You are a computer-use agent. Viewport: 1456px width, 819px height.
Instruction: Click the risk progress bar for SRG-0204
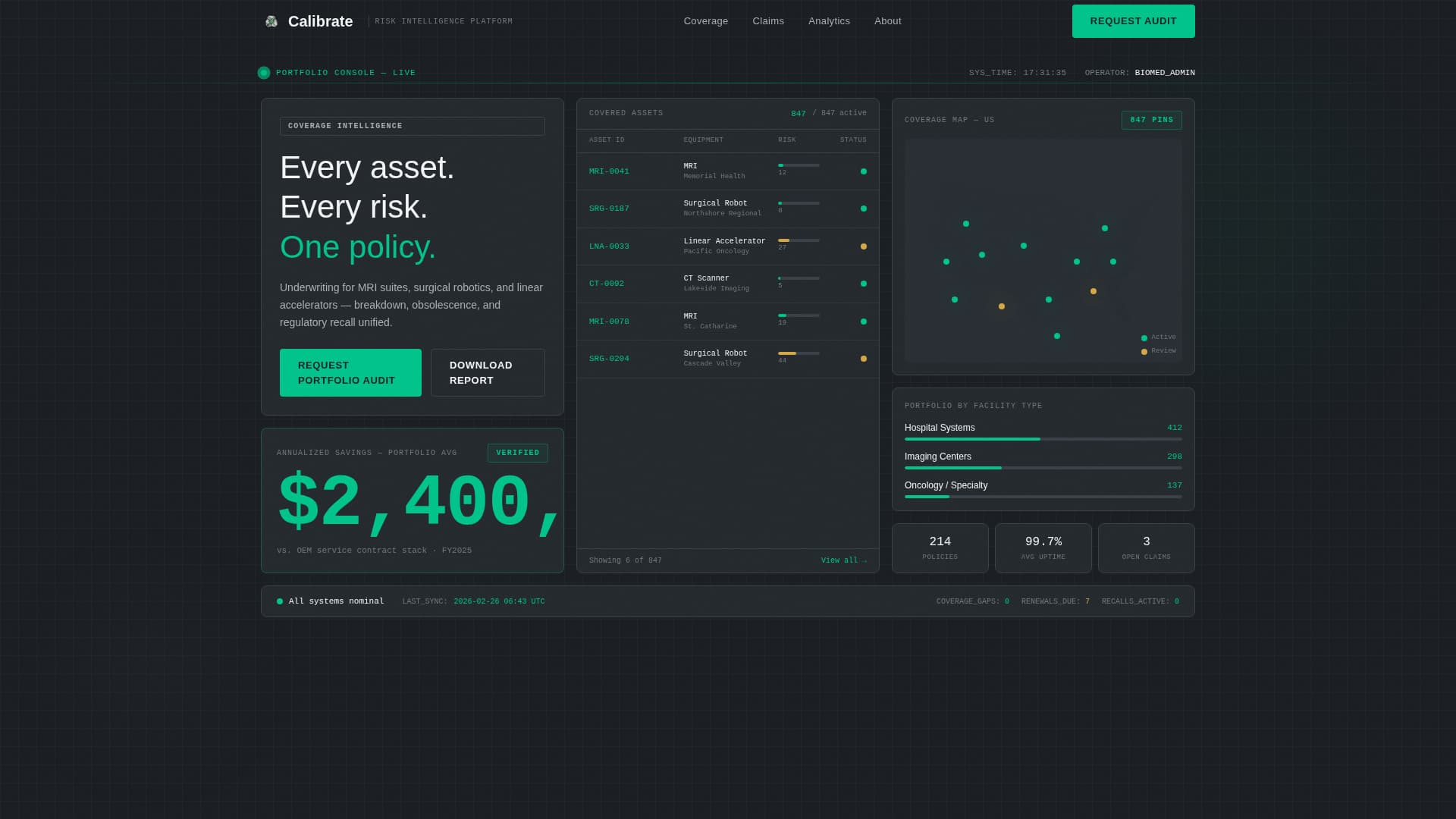[798, 353]
